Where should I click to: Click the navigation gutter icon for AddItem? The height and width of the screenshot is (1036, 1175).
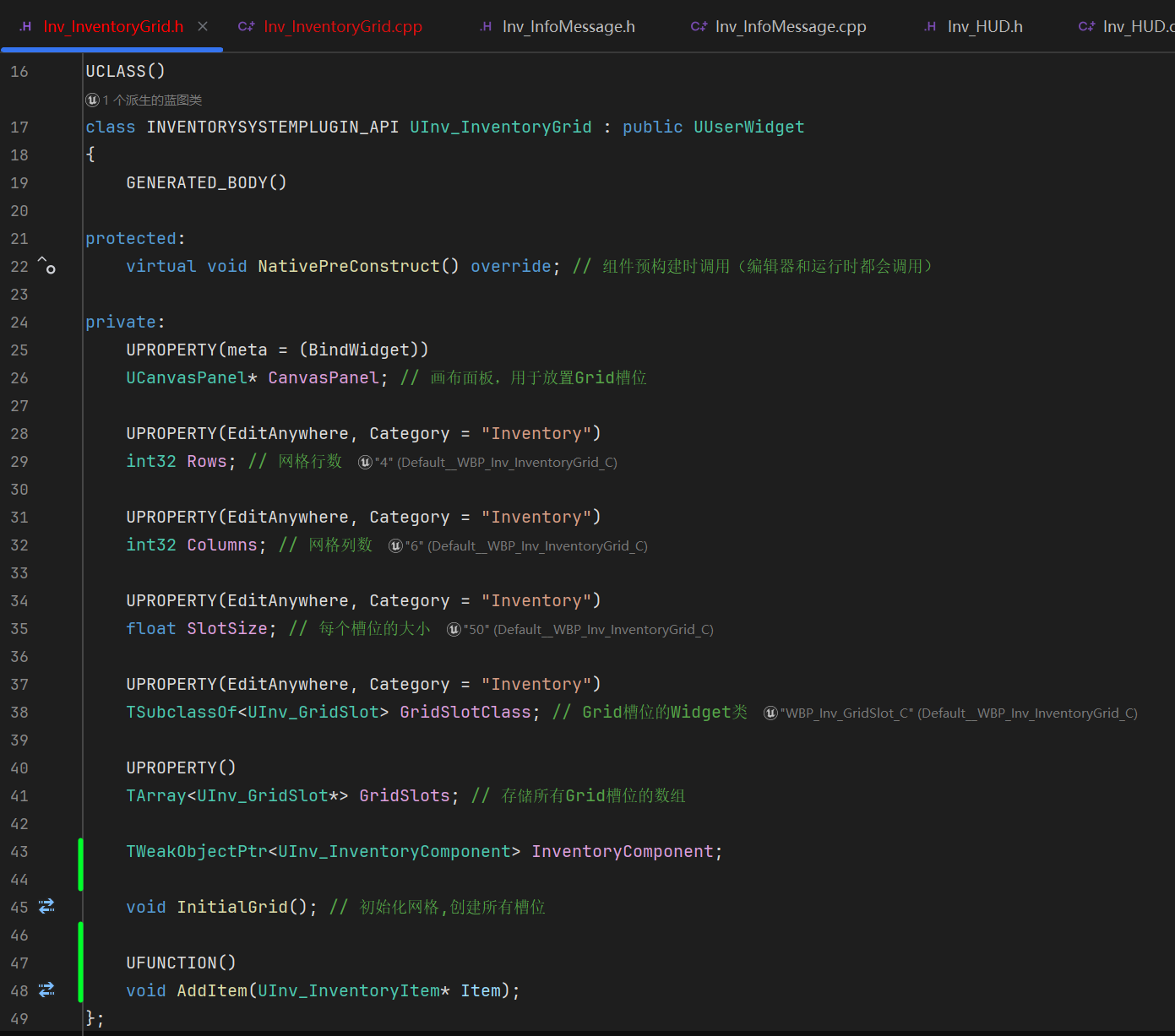[x=46, y=990]
